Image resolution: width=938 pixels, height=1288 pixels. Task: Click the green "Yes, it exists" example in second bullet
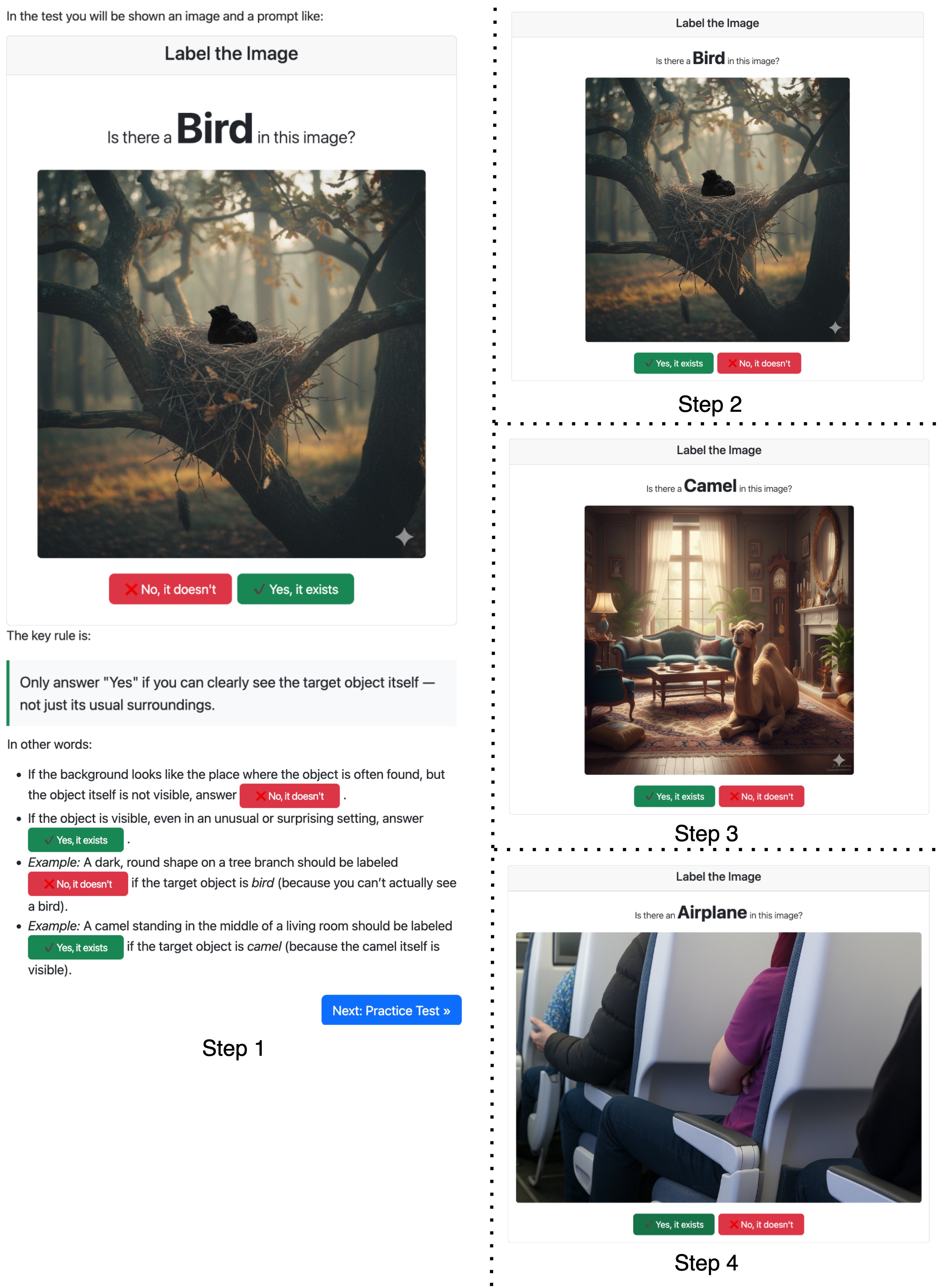(76, 840)
